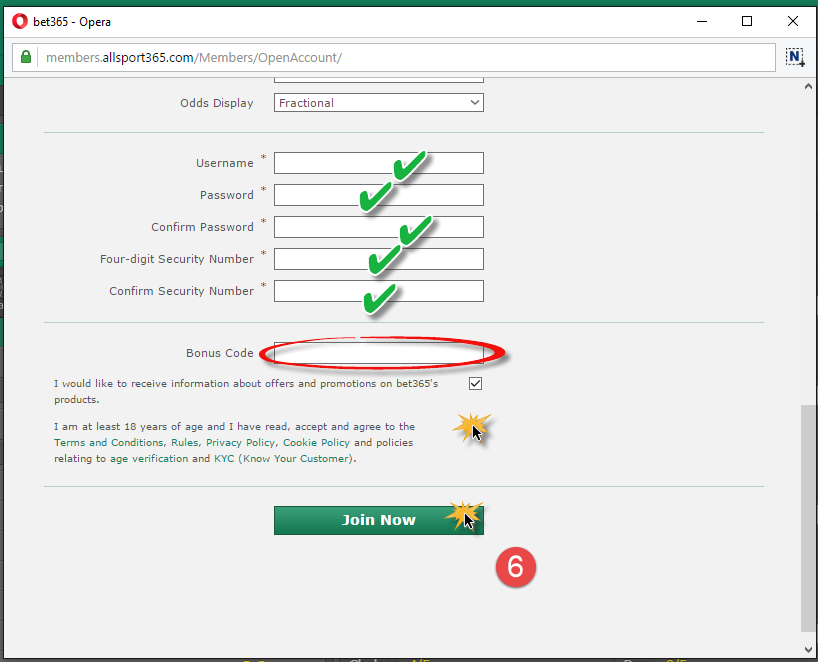Untick the offers and promotions checkbox
Viewport: 818px width, 662px height.
[475, 383]
